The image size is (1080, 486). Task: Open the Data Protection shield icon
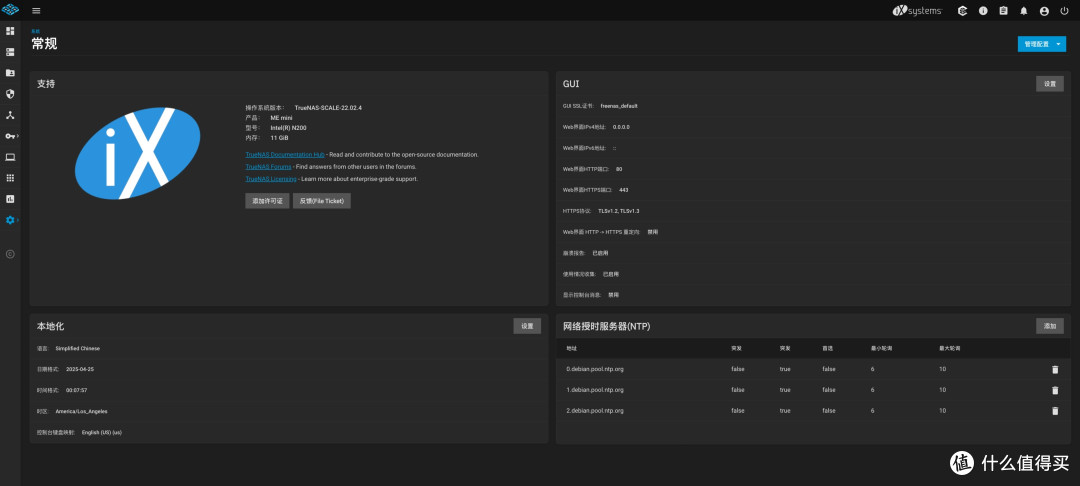(x=10, y=94)
